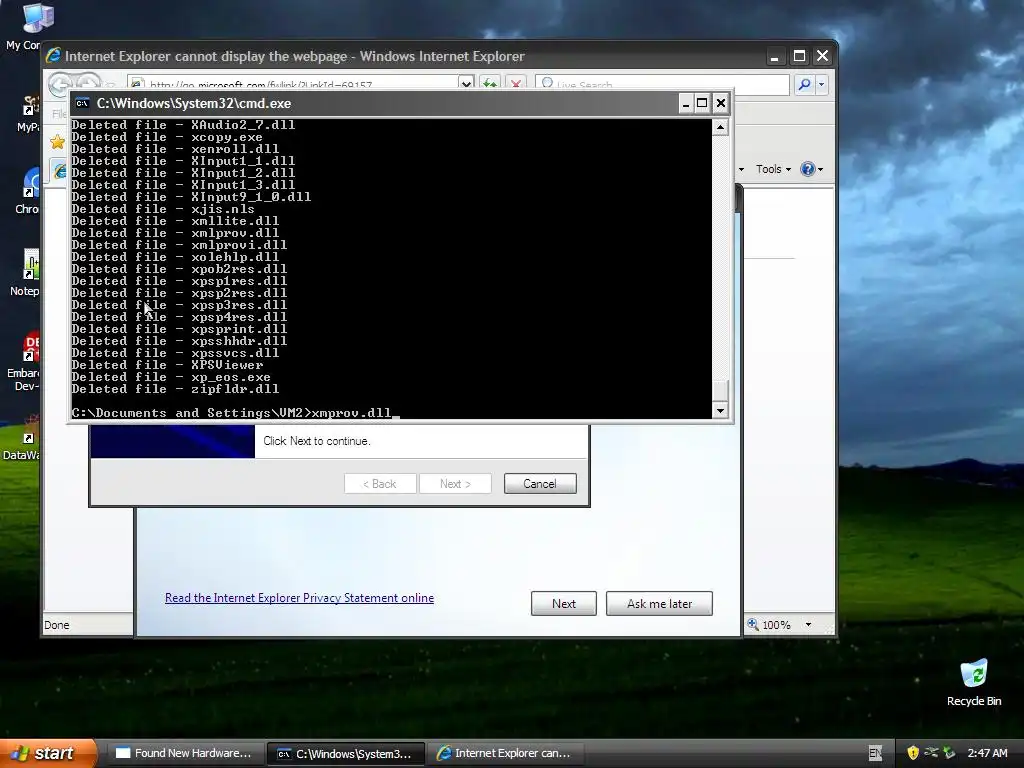Image resolution: width=1024 pixels, height=768 pixels.
Task: Click the Favorites star icon in IE
Action: pyautogui.click(x=57, y=142)
